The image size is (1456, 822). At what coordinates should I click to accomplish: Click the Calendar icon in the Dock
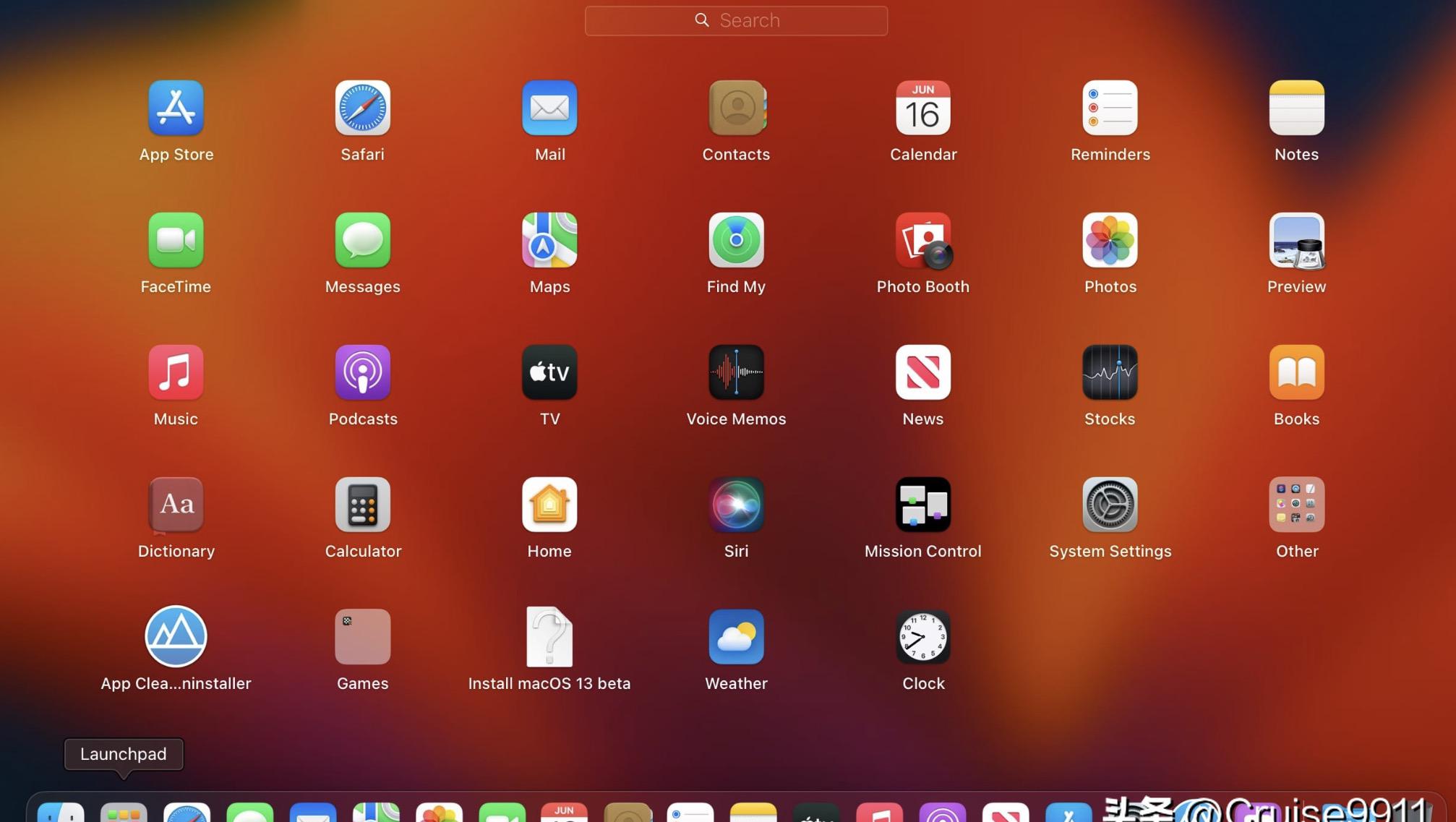coord(564,813)
